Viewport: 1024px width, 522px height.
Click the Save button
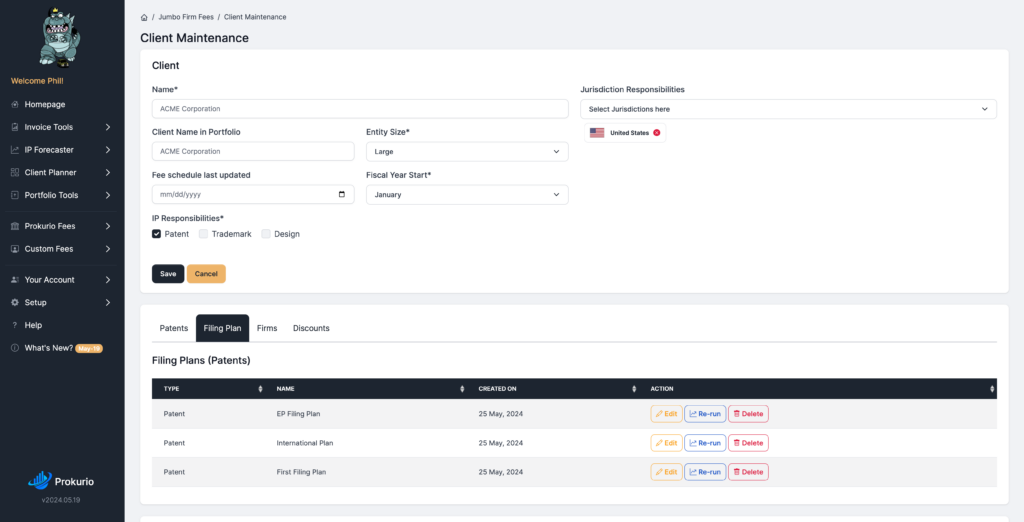(x=168, y=274)
